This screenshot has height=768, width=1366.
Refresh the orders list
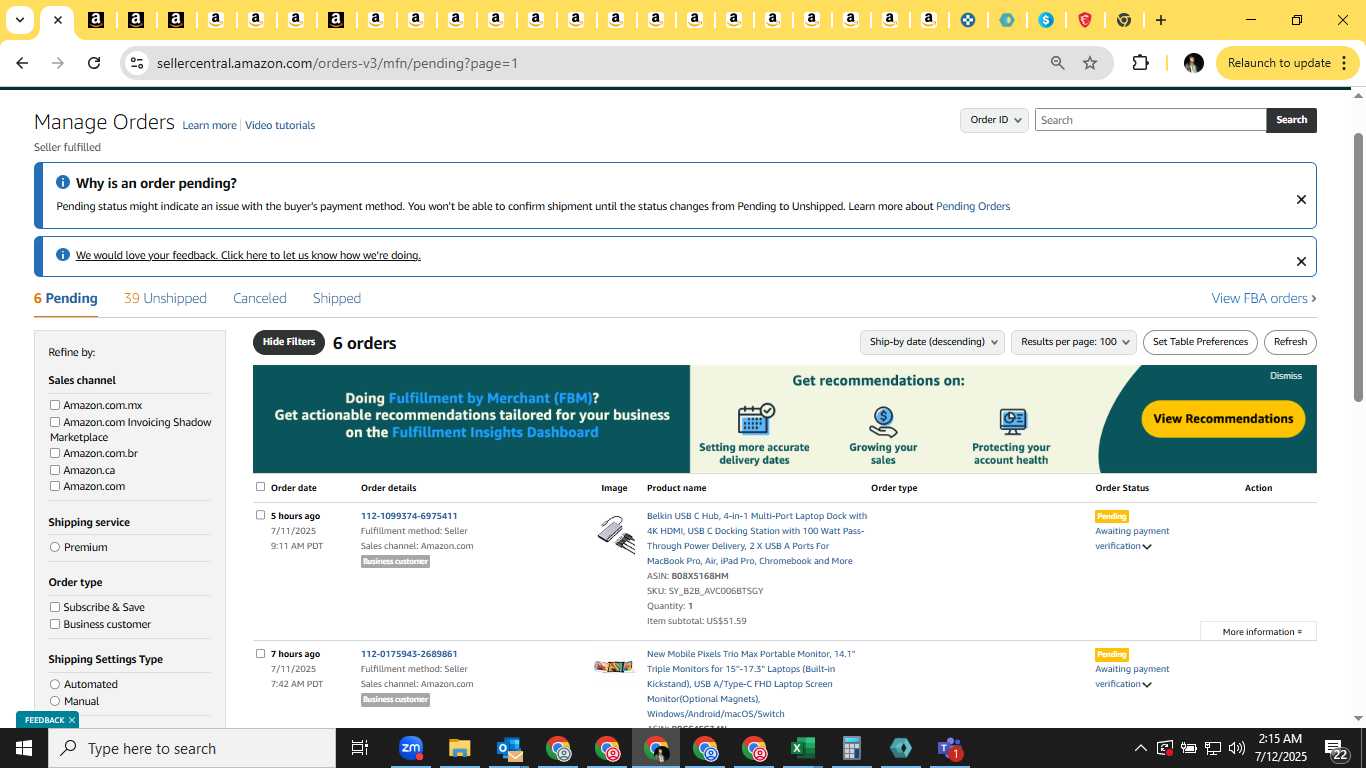pyautogui.click(x=1290, y=342)
